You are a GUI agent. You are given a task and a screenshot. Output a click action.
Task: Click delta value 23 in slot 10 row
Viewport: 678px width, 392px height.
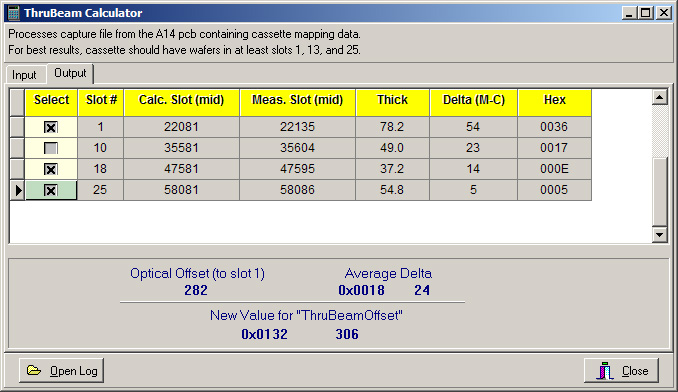[x=474, y=148]
